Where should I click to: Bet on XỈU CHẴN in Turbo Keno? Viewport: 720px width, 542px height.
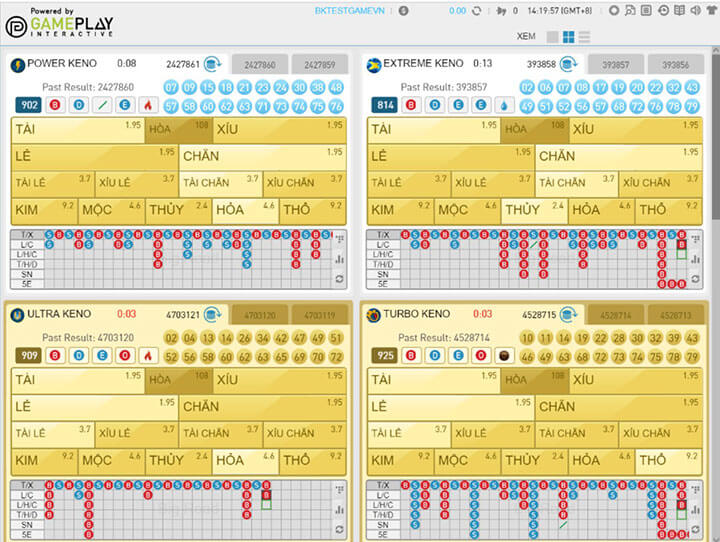point(660,435)
